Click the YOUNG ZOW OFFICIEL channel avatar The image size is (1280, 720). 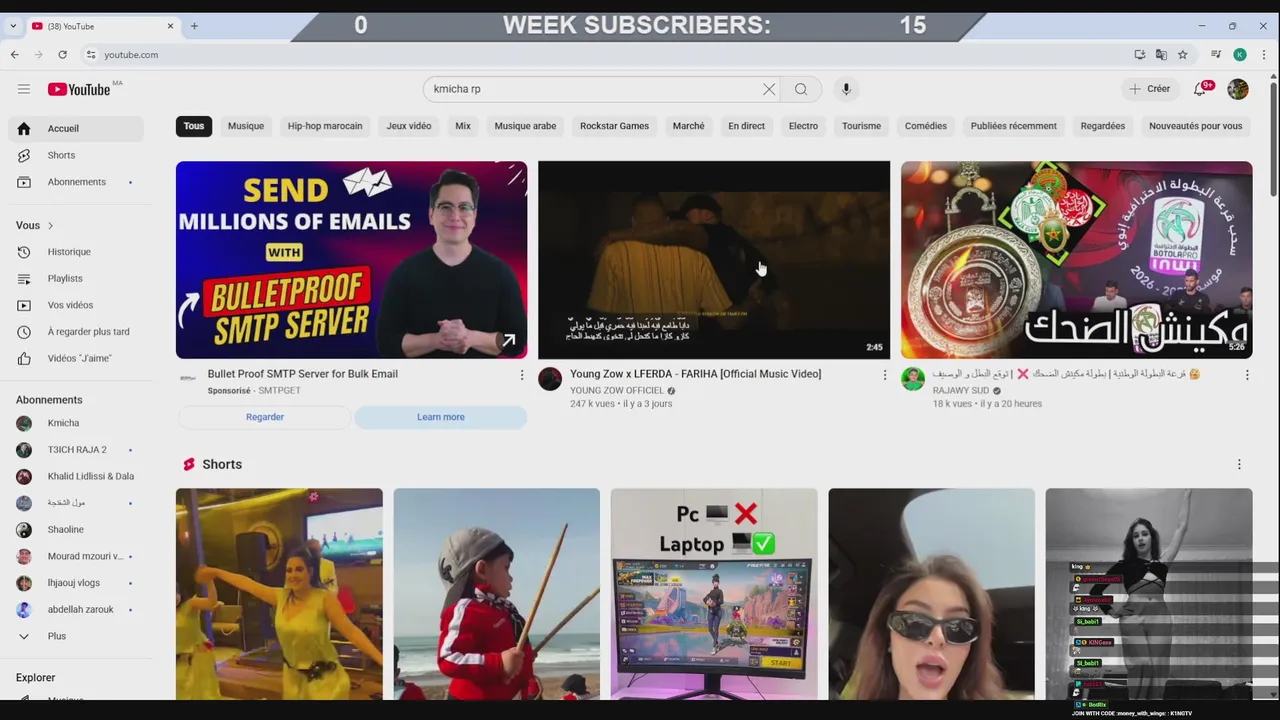[x=550, y=378]
